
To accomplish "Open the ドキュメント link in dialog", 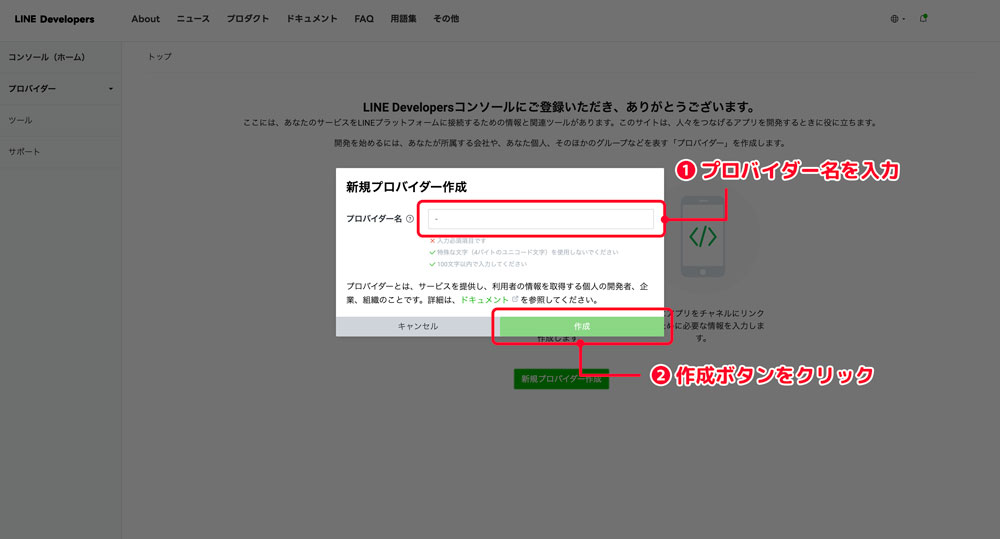I will pyautogui.click(x=485, y=300).
